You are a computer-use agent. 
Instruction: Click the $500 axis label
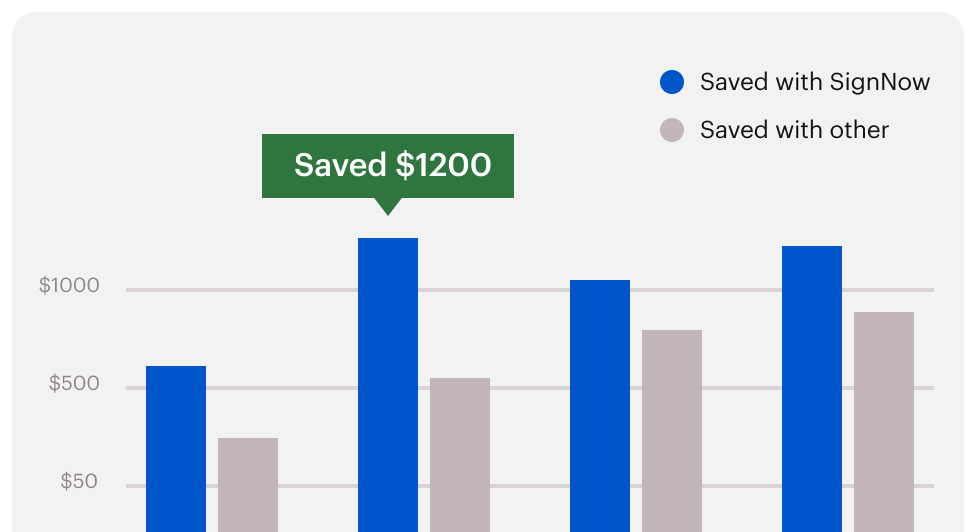click(x=74, y=384)
